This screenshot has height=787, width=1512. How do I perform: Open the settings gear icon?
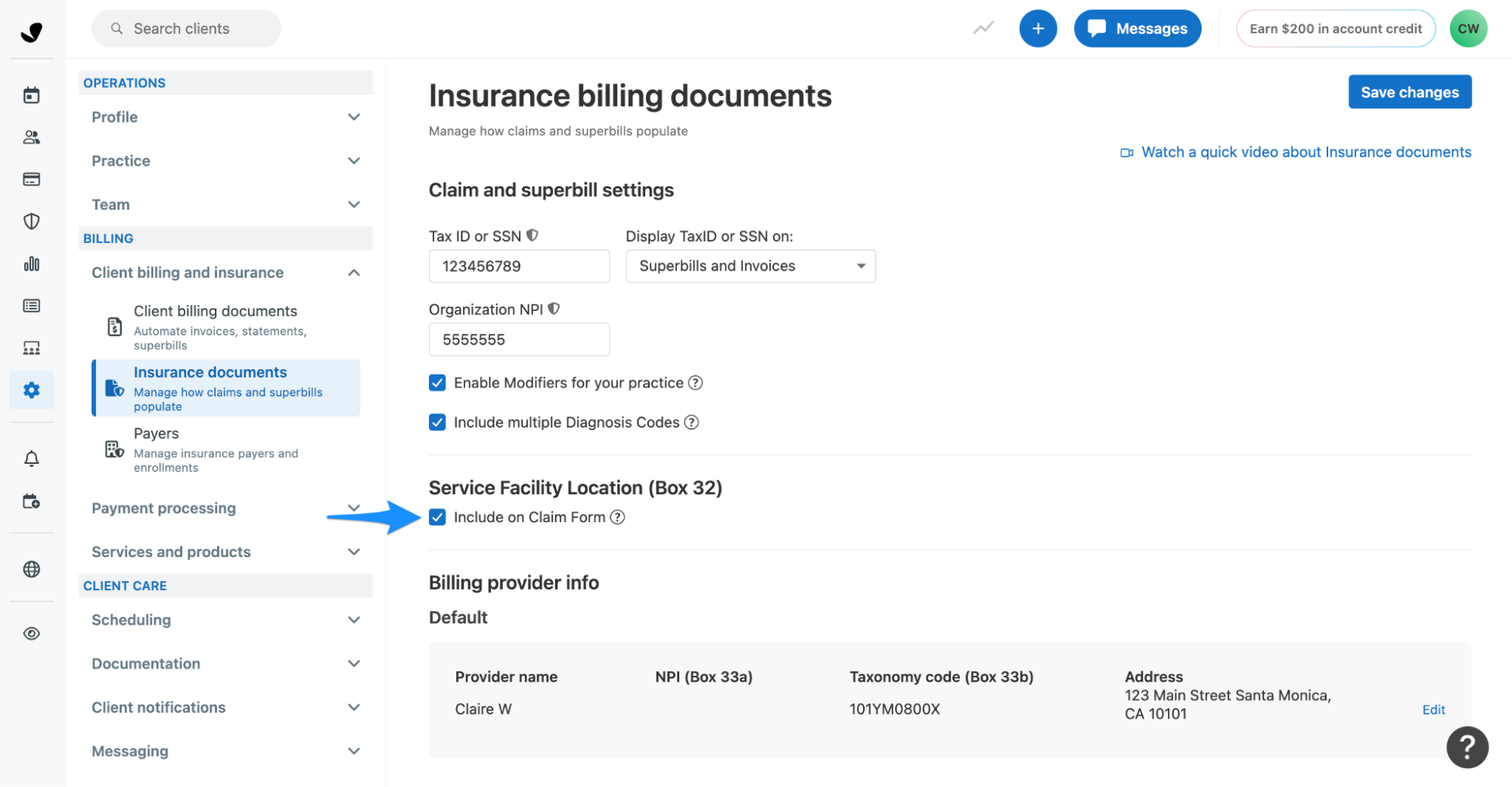coord(31,390)
